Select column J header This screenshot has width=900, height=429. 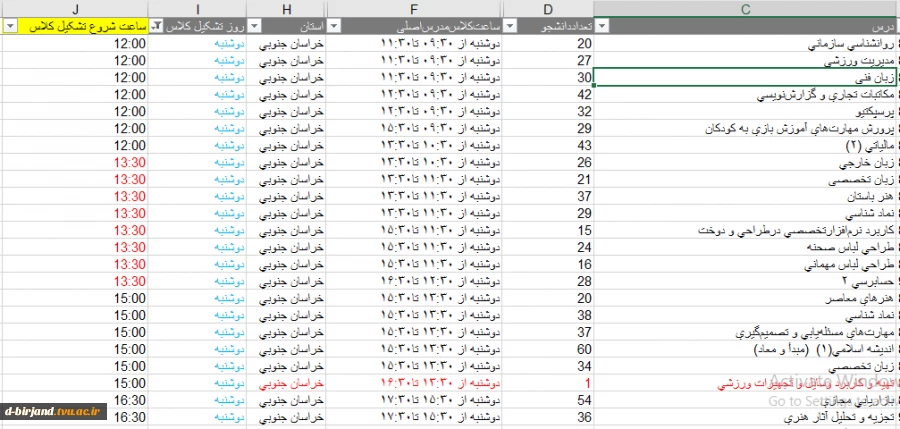(75, 9)
